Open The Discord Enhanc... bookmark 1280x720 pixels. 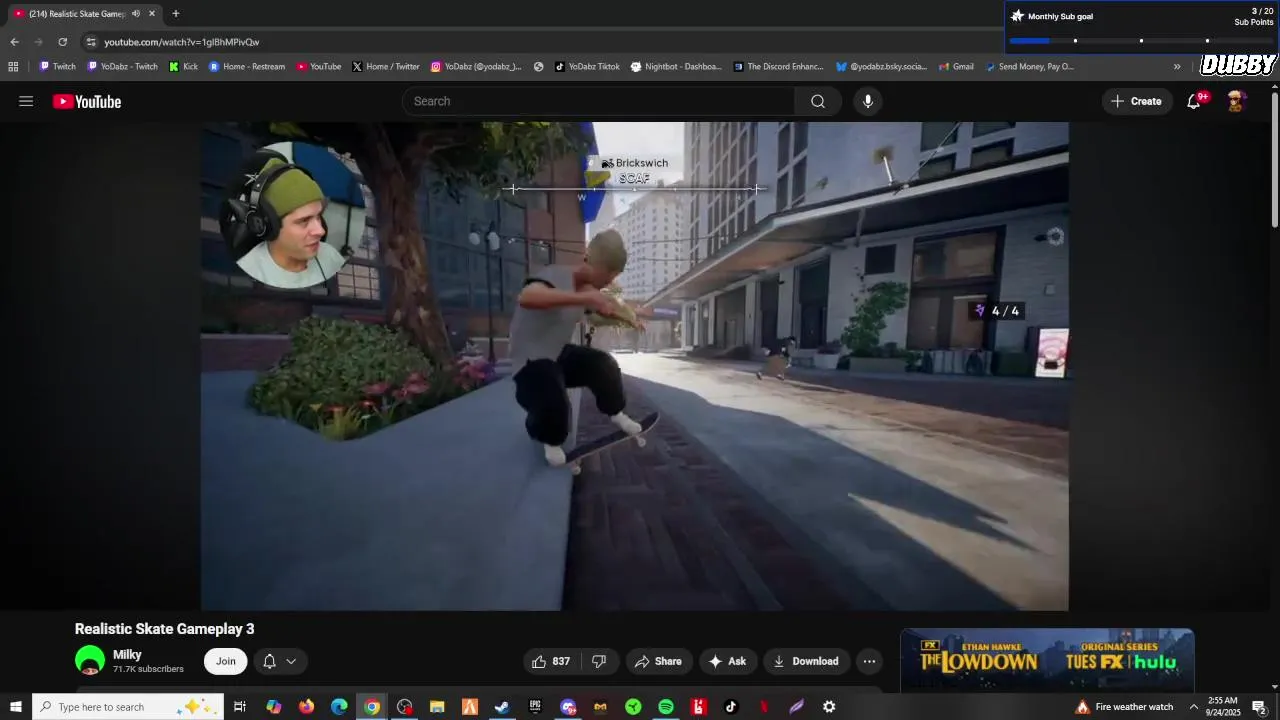(x=779, y=67)
